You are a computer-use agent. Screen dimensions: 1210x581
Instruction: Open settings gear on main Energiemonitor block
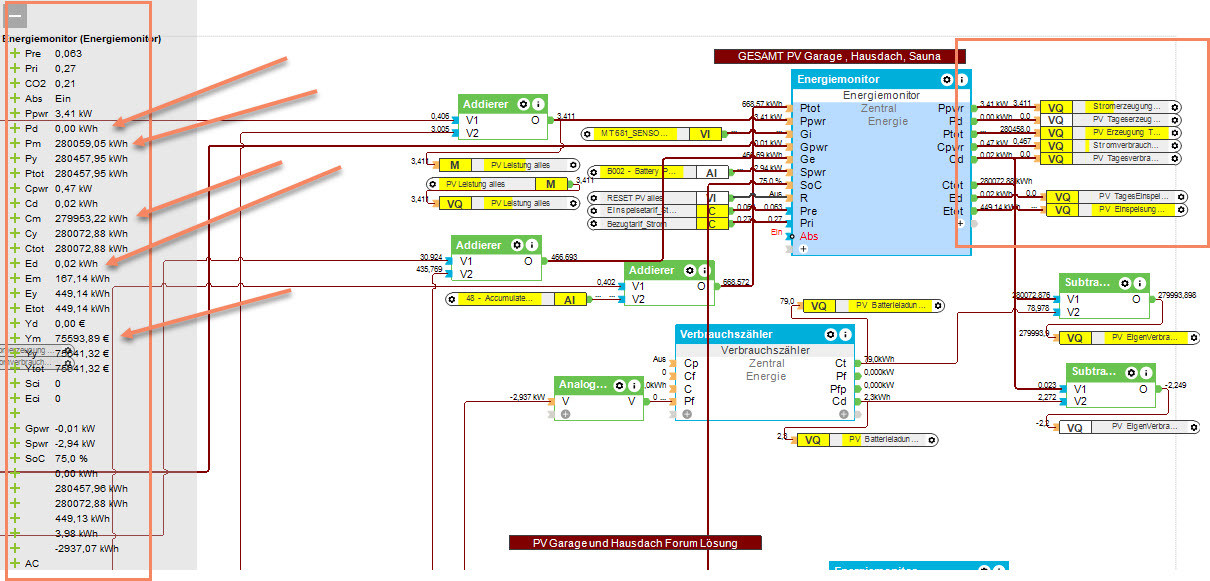pyautogui.click(x=946, y=79)
